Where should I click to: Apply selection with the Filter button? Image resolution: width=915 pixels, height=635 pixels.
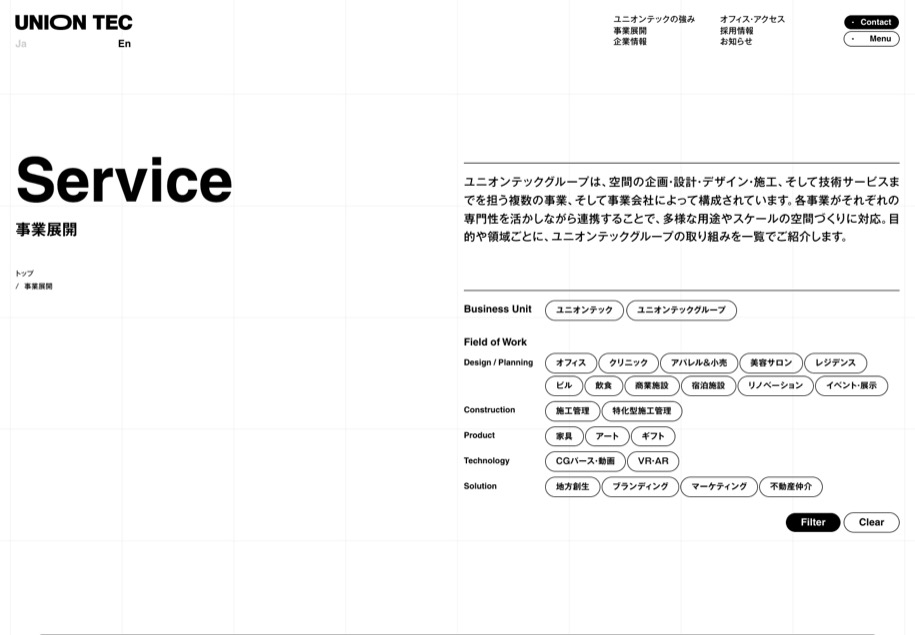813,522
